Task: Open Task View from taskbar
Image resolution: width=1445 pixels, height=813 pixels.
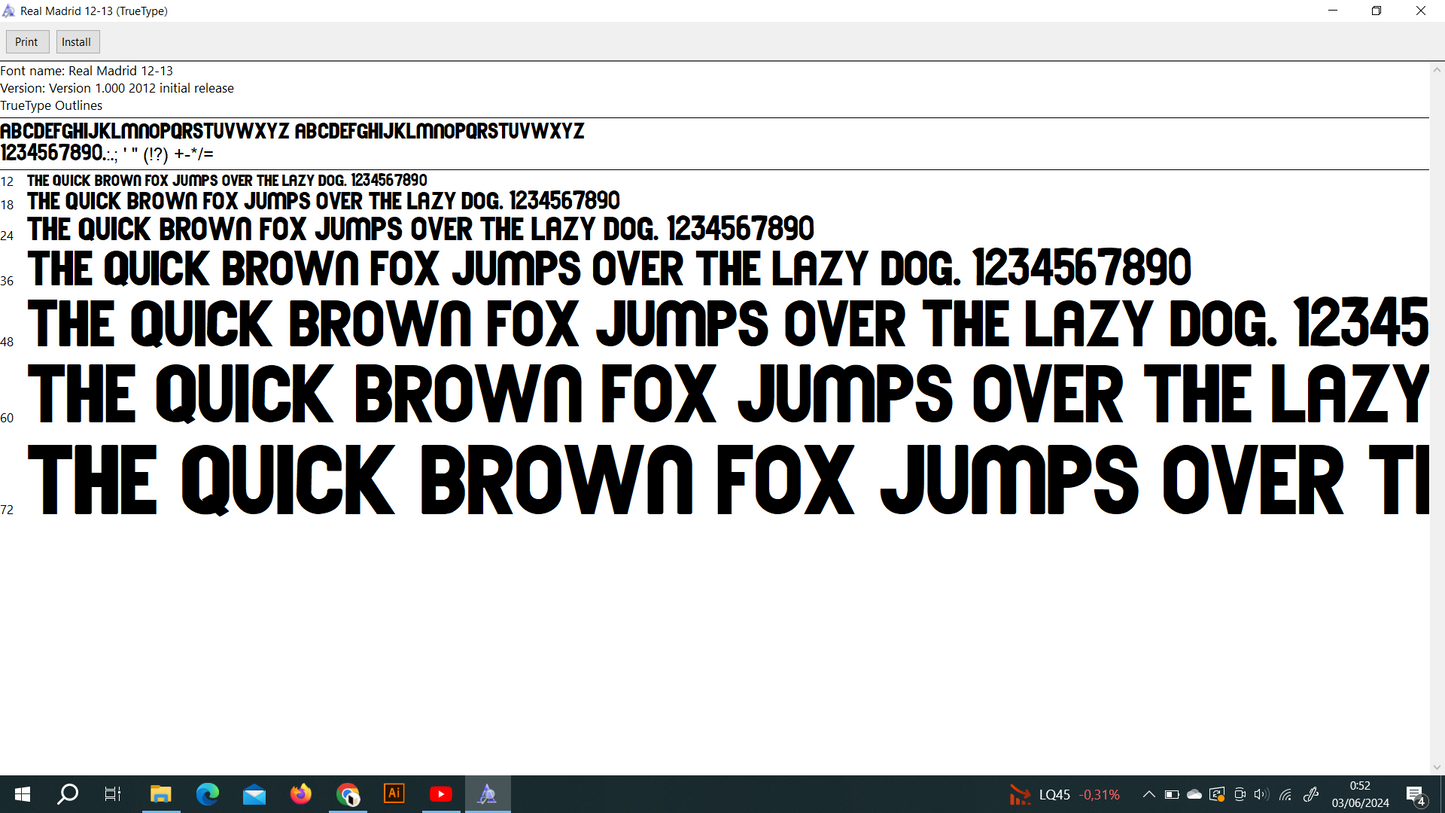Action: click(x=113, y=795)
